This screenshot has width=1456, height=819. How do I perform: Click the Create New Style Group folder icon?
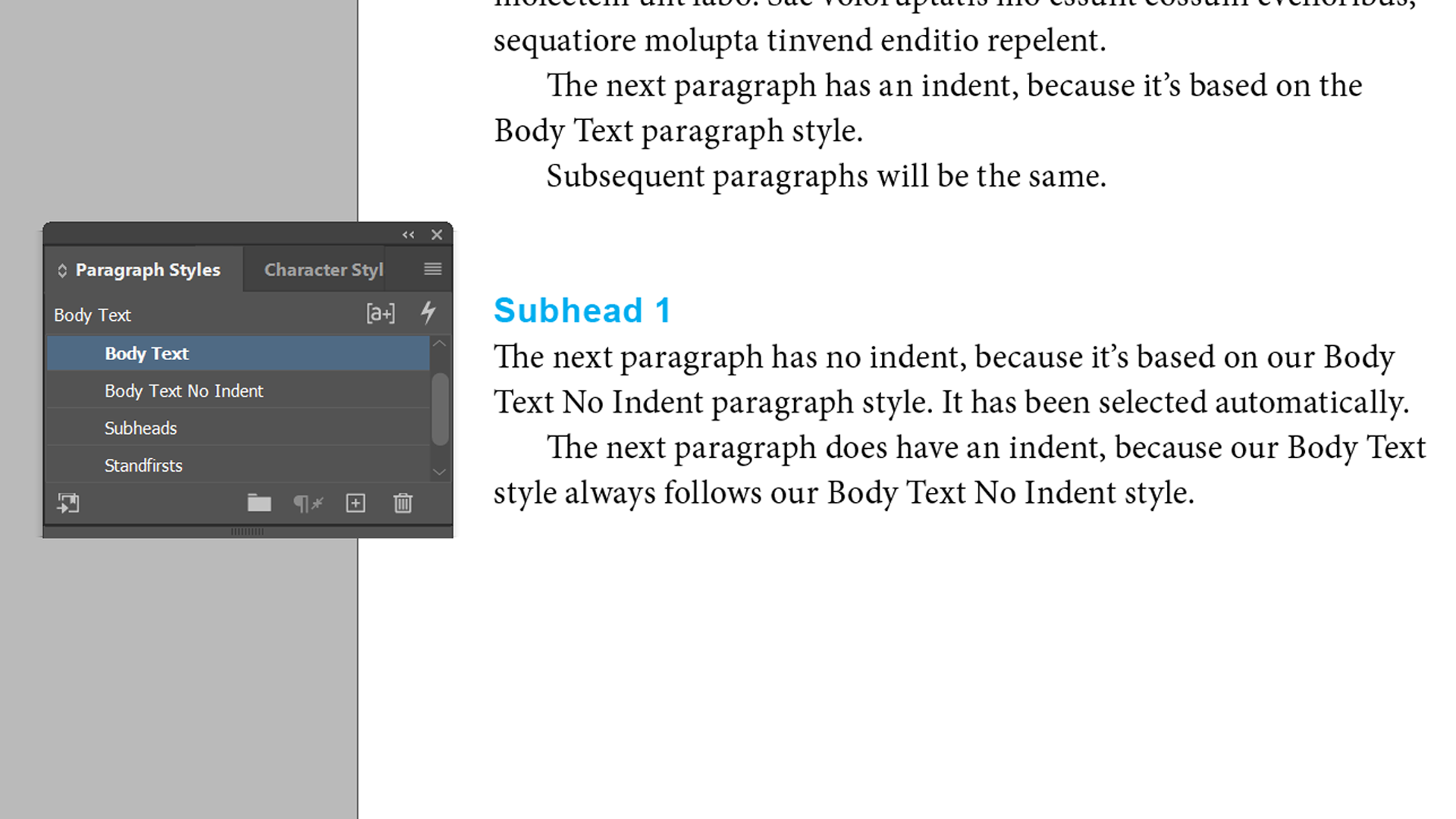[259, 503]
